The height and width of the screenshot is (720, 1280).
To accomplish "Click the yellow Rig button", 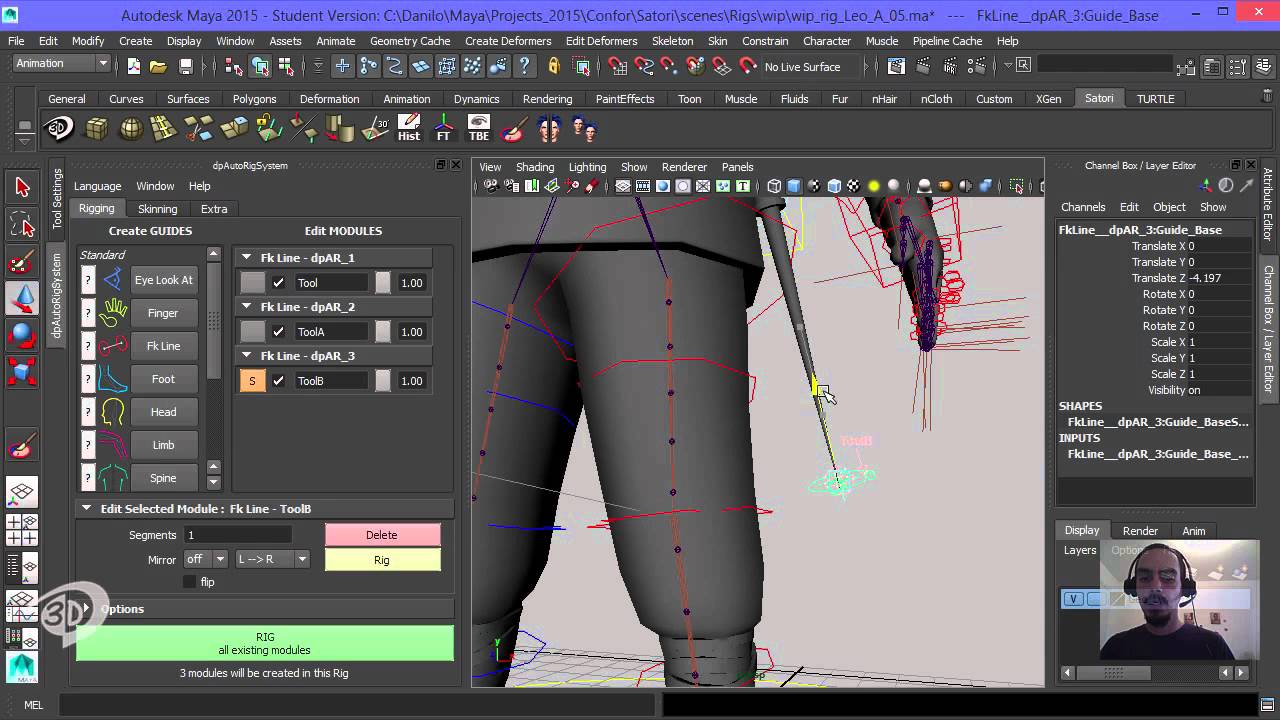I will 382,560.
